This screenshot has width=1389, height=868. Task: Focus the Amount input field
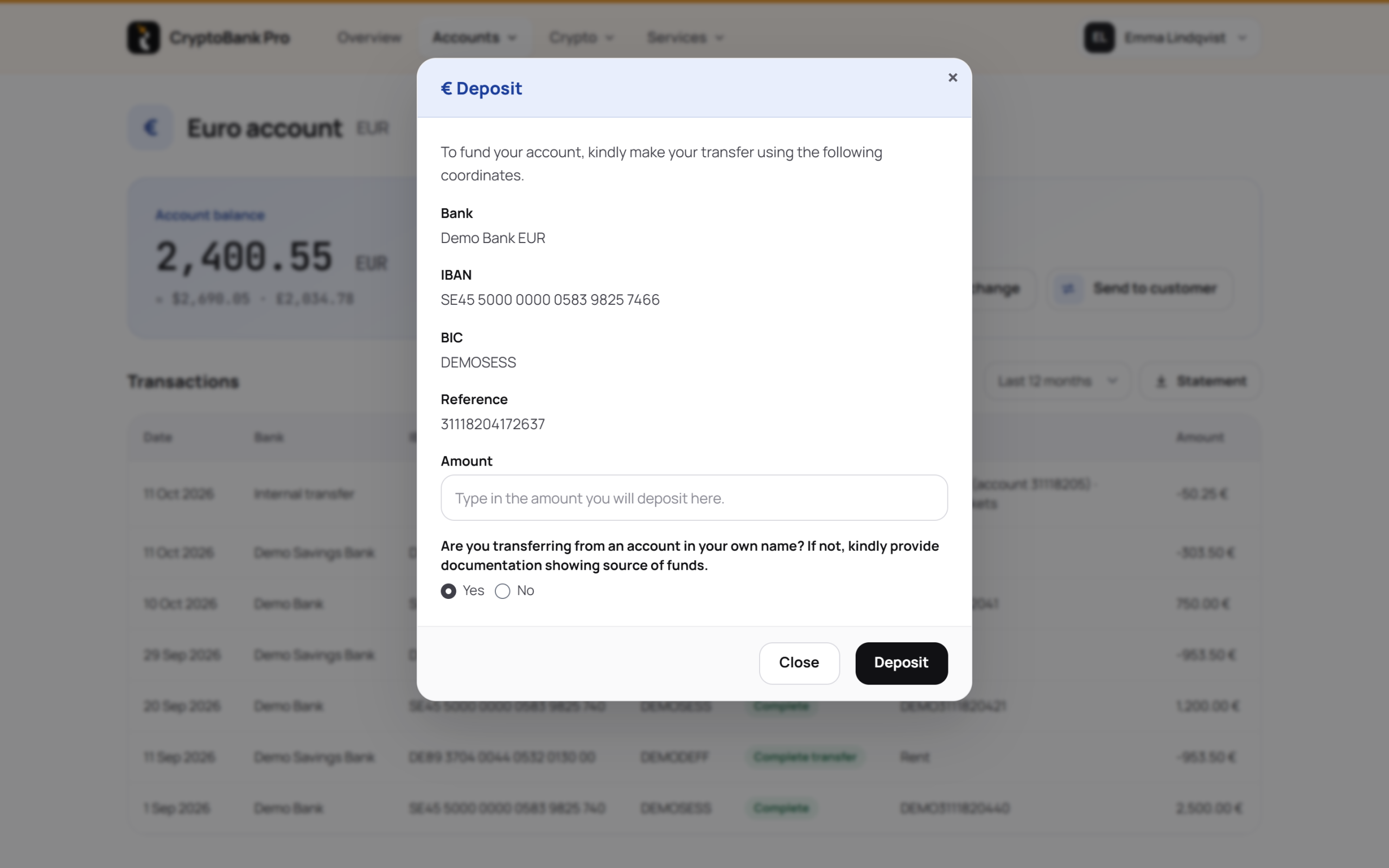[x=694, y=497]
